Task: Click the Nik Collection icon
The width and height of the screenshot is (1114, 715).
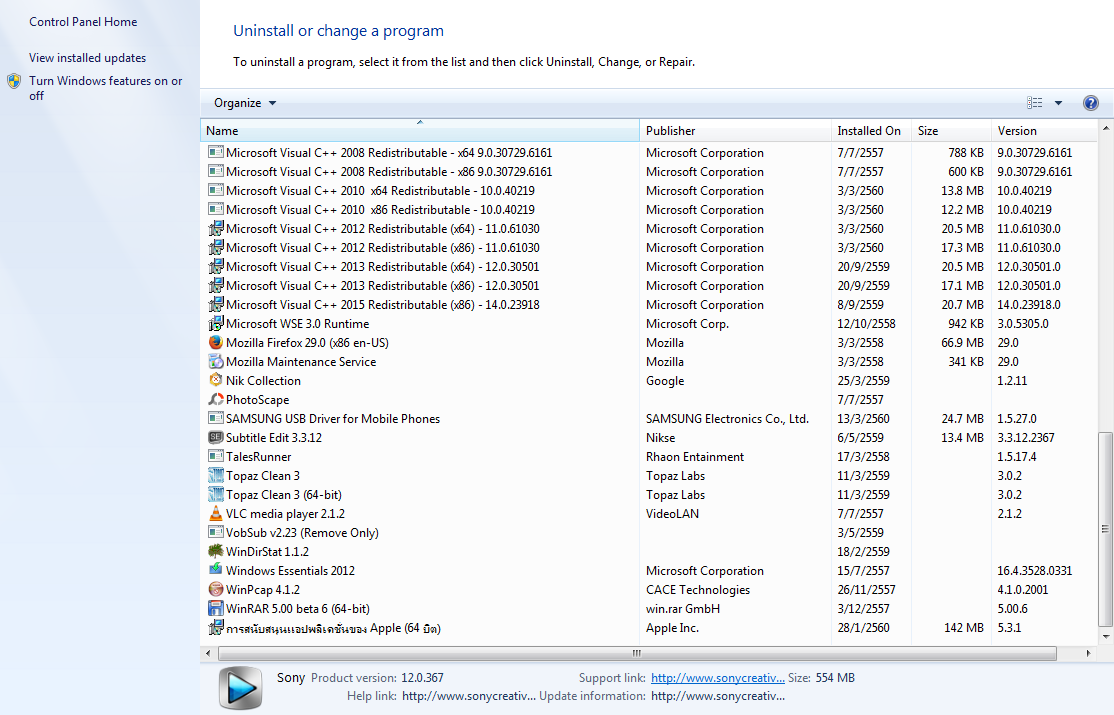Action: pos(215,380)
